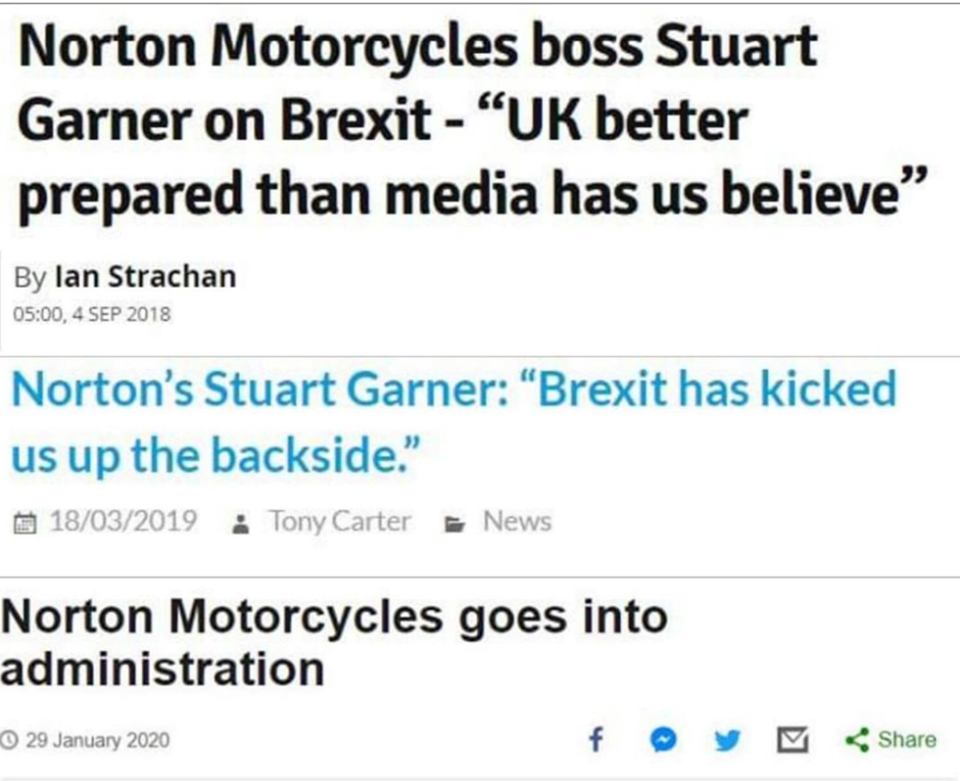The height and width of the screenshot is (781, 960).
Task: Click the Share text label
Action: [x=909, y=740]
